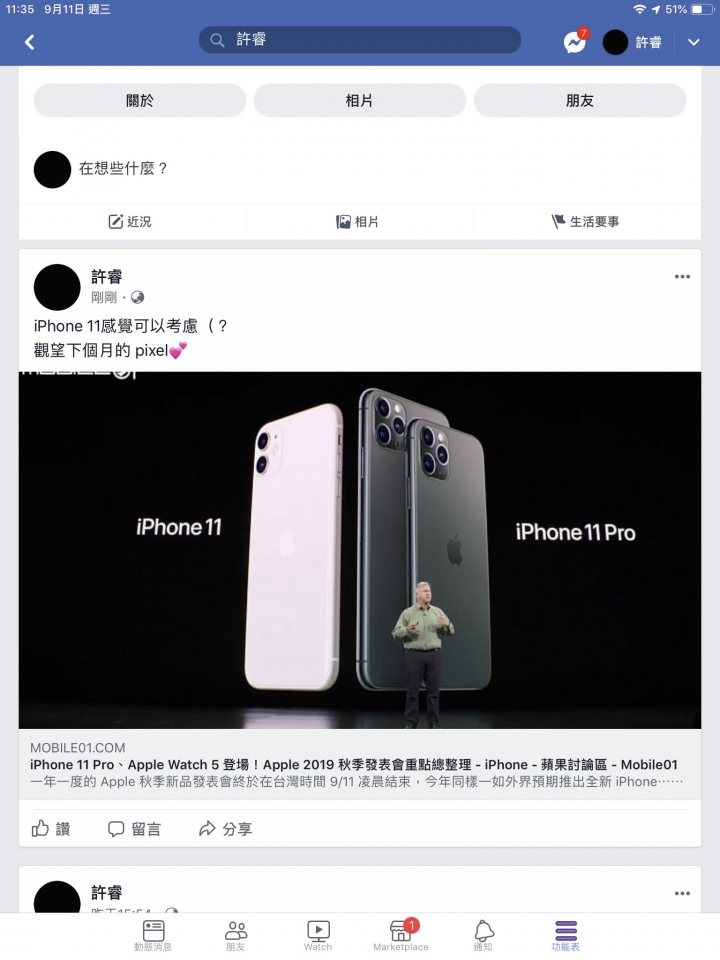Like the iPhone 11 post with 讚
This screenshot has width=720, height=960.
51,828
